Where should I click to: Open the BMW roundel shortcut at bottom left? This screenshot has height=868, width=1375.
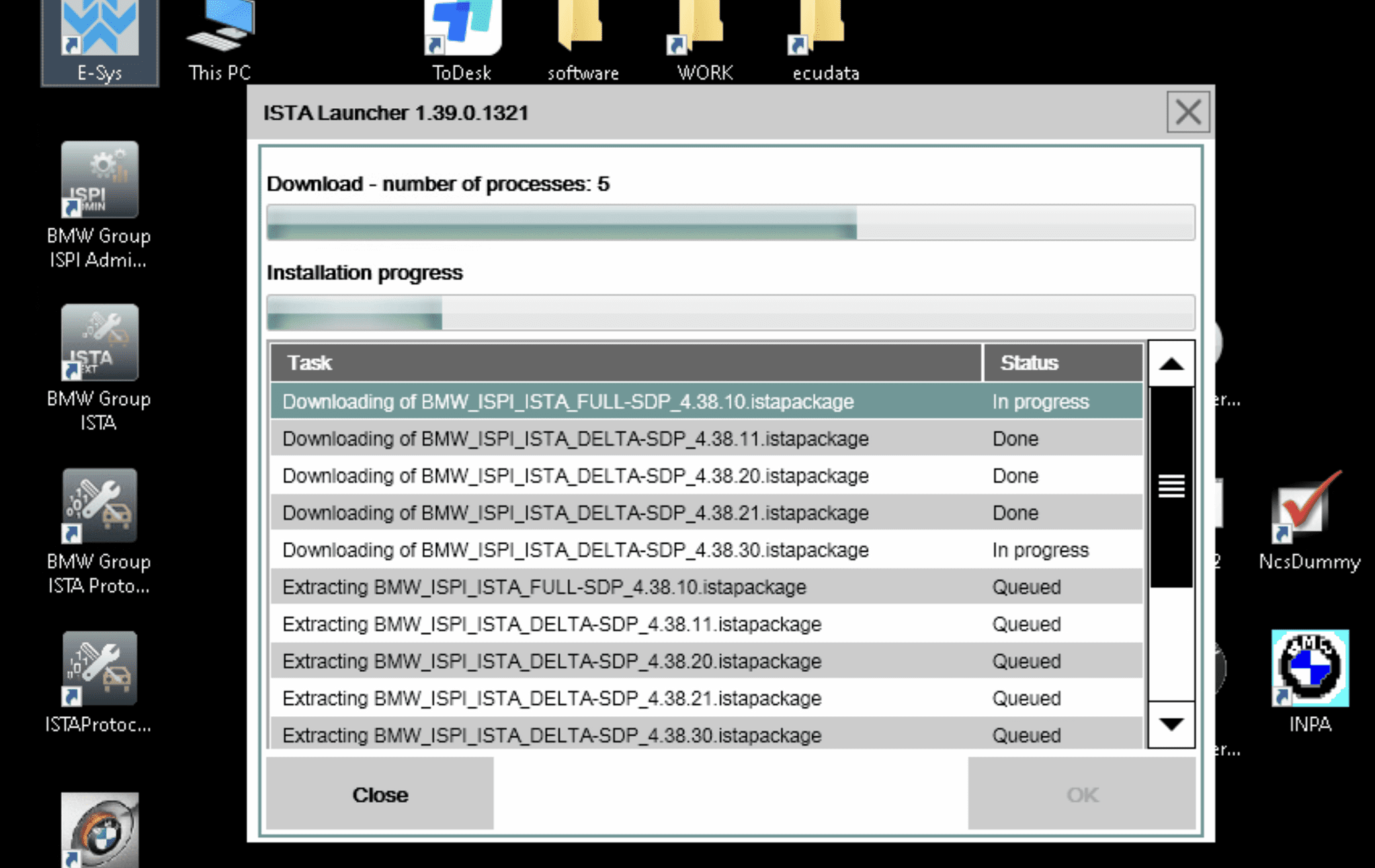tap(99, 830)
